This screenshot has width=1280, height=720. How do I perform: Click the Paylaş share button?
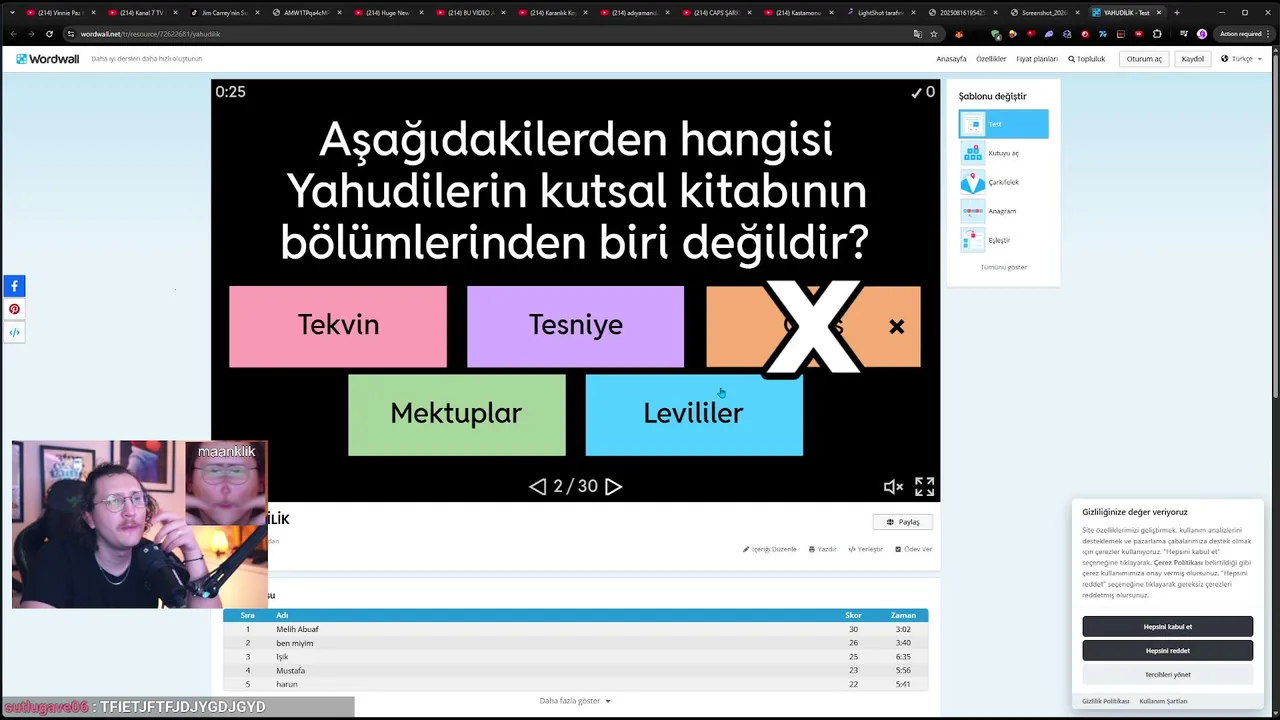[x=903, y=522]
